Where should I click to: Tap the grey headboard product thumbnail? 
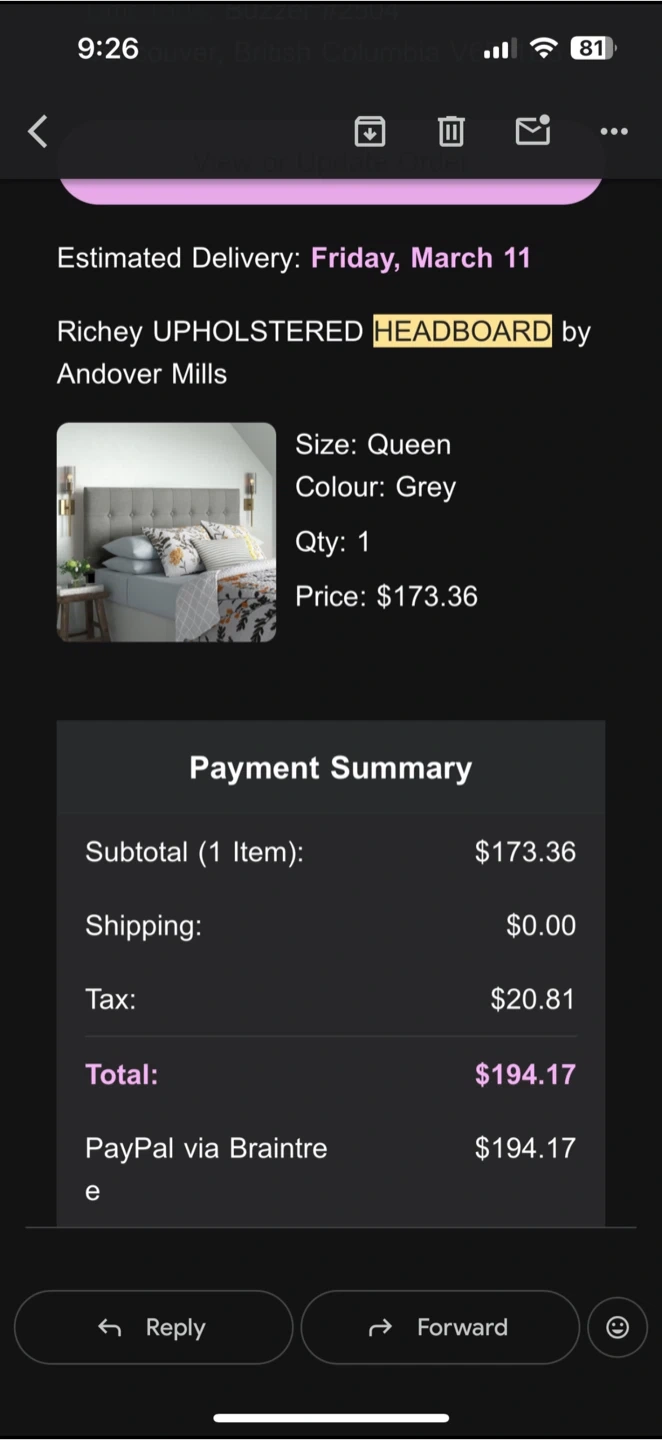(x=166, y=532)
